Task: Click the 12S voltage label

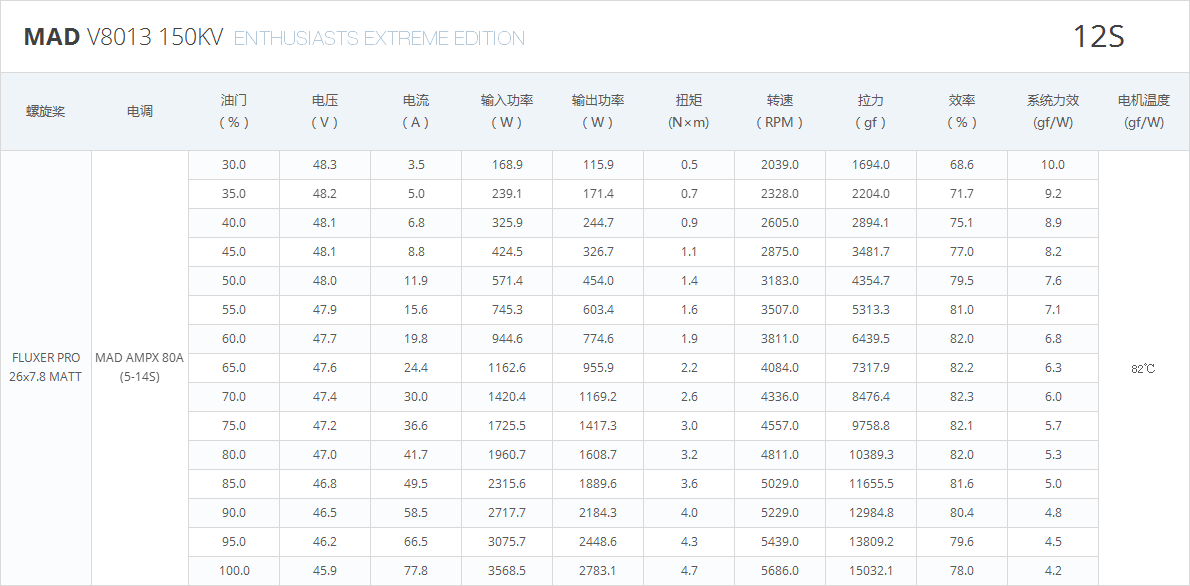Action: coord(1098,37)
